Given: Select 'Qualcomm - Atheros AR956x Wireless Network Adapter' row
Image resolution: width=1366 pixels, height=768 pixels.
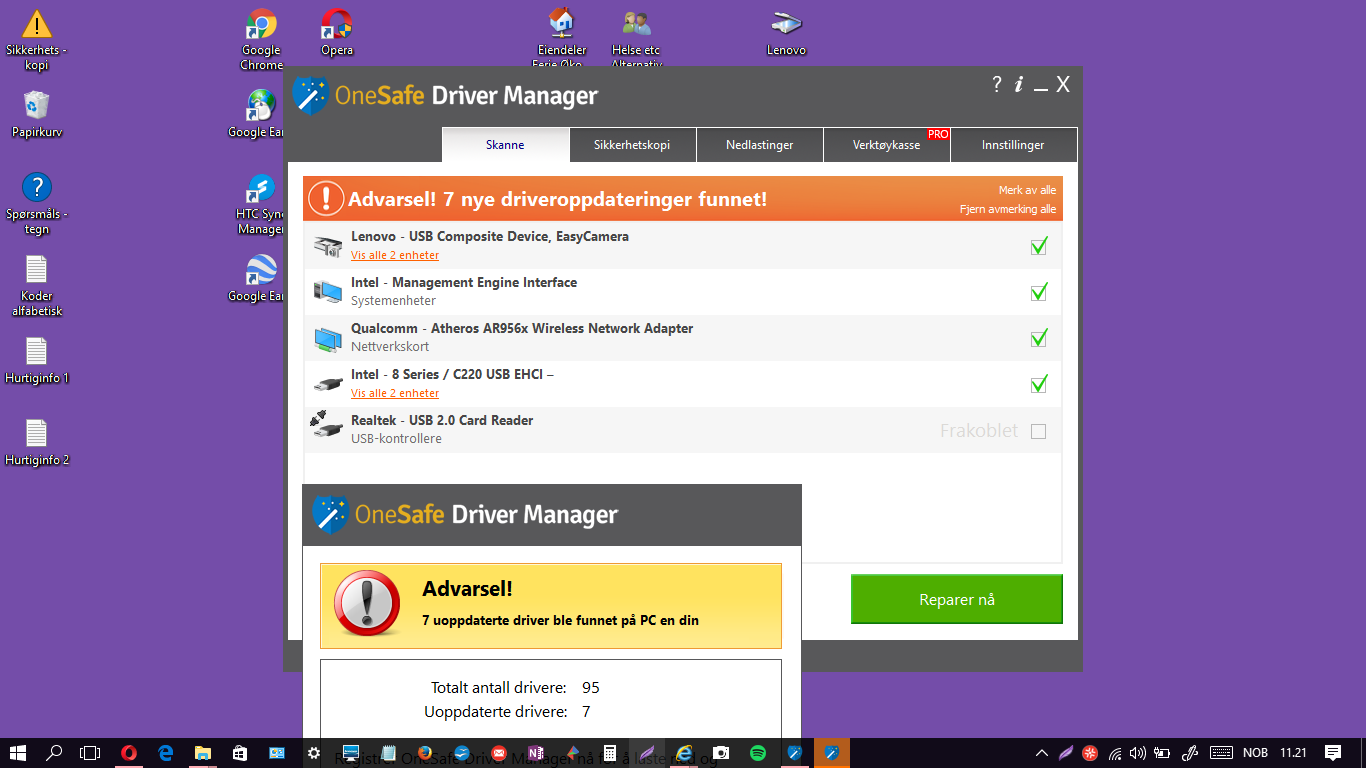Looking at the screenshot, I should pyautogui.click(x=682, y=338).
